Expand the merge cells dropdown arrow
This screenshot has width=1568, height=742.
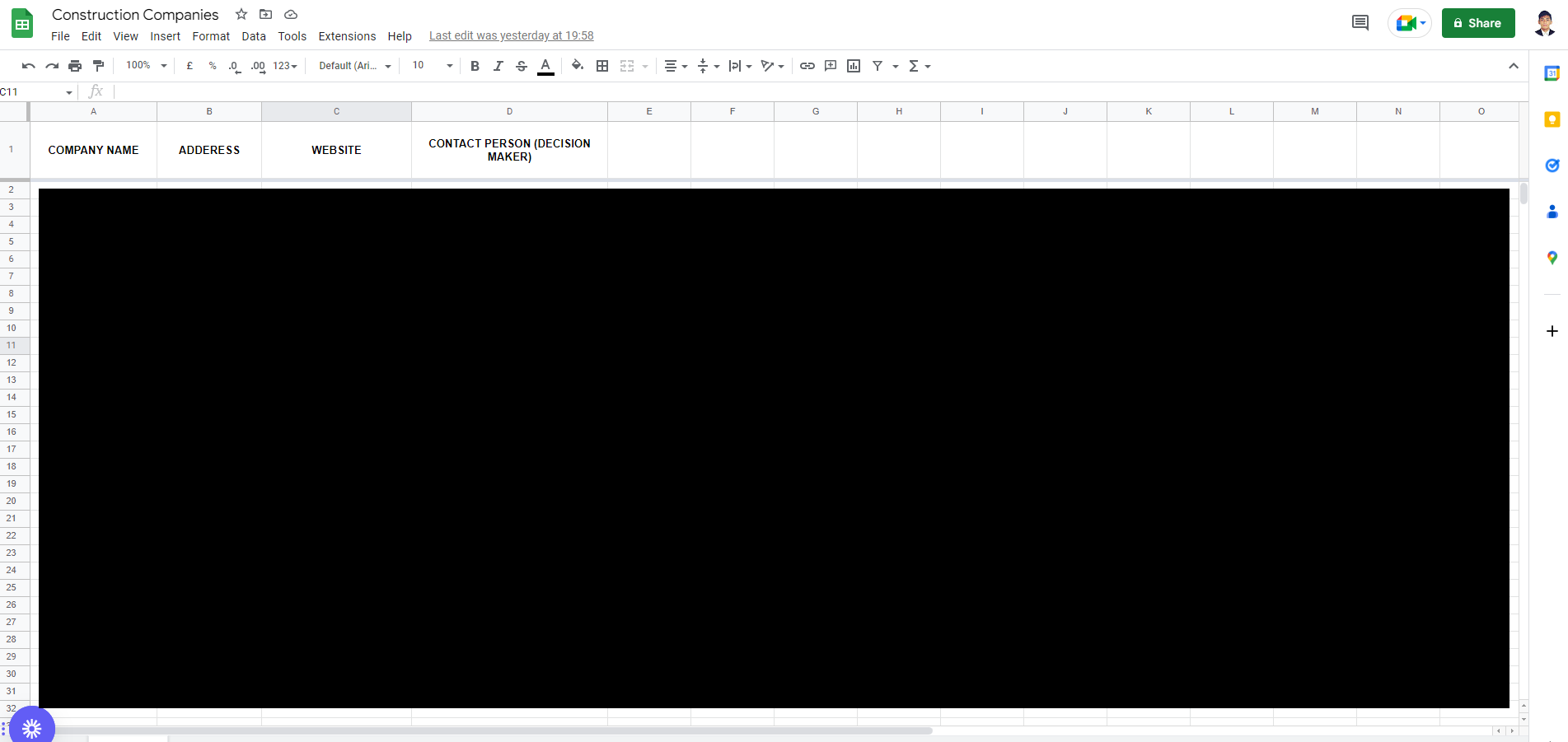click(645, 66)
